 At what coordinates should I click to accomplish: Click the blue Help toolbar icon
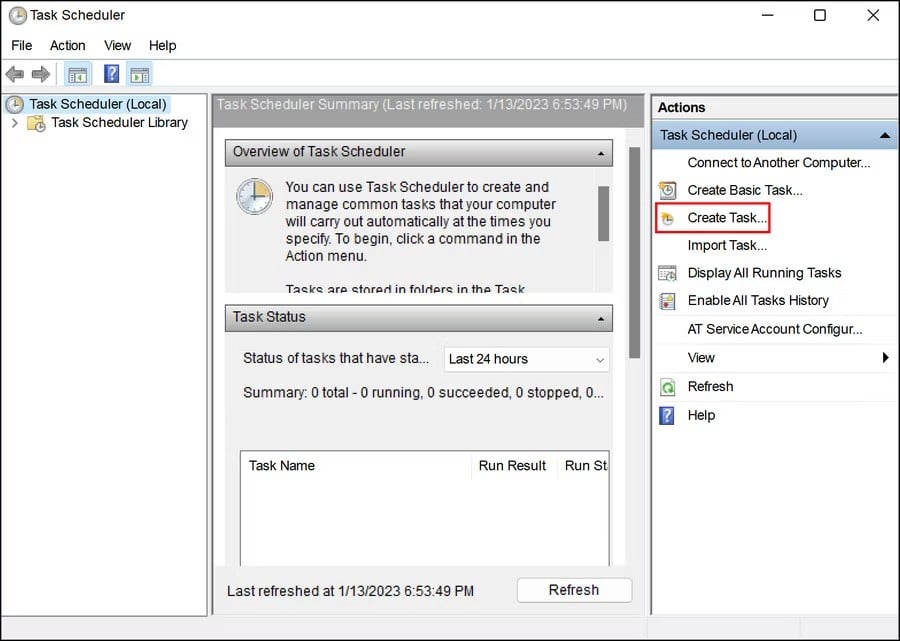point(111,74)
